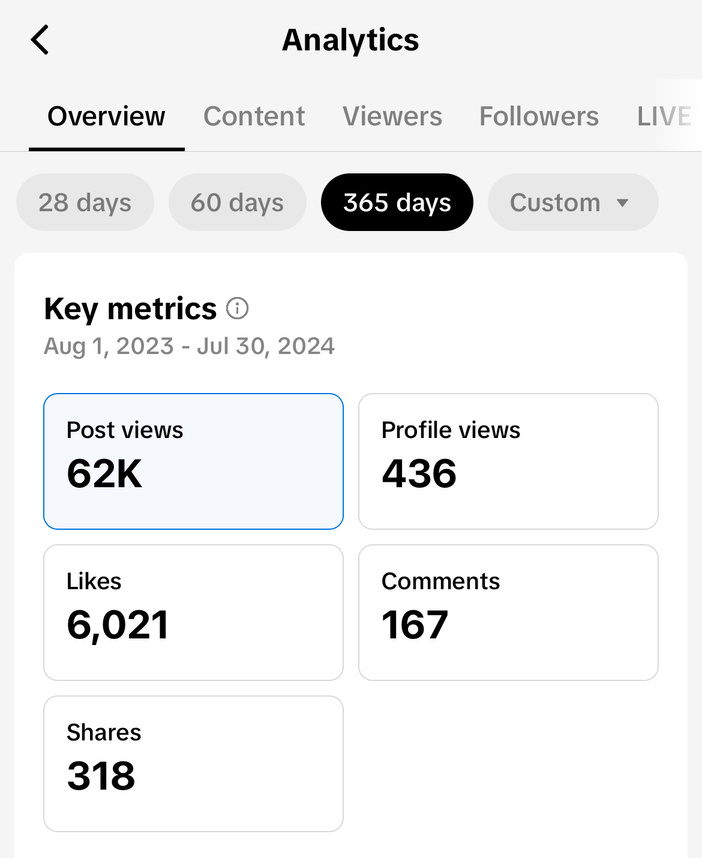Tap the Aug 1, 2023 date range text

[x=189, y=347]
